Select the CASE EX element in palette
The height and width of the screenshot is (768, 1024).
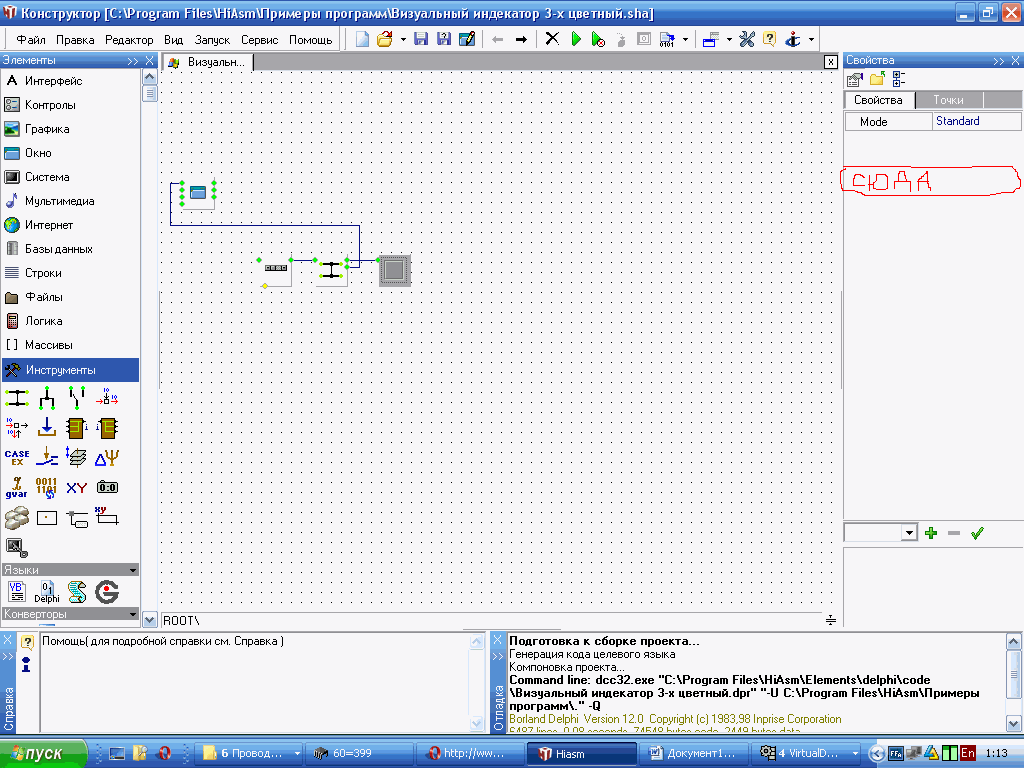[17, 458]
